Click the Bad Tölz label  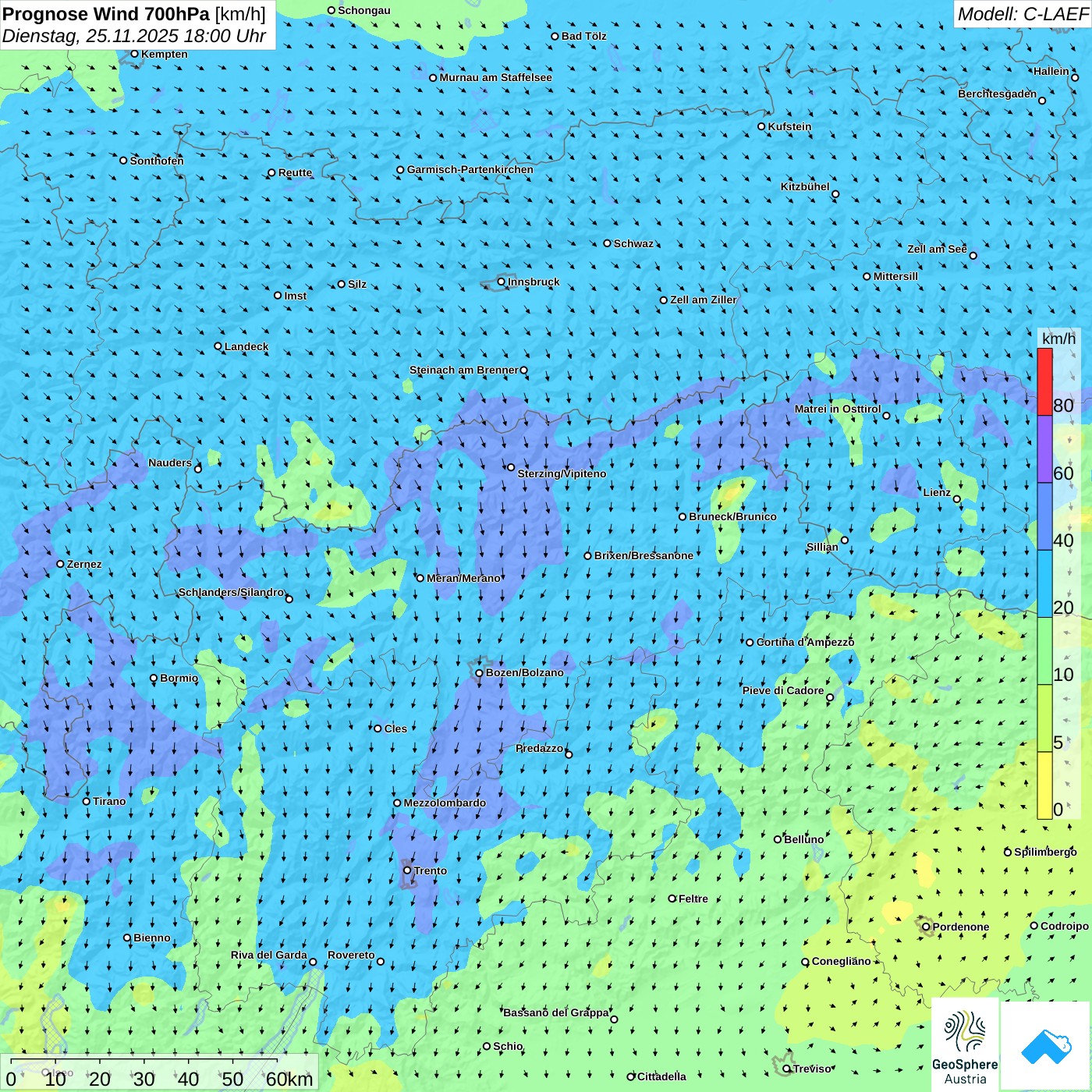(584, 36)
